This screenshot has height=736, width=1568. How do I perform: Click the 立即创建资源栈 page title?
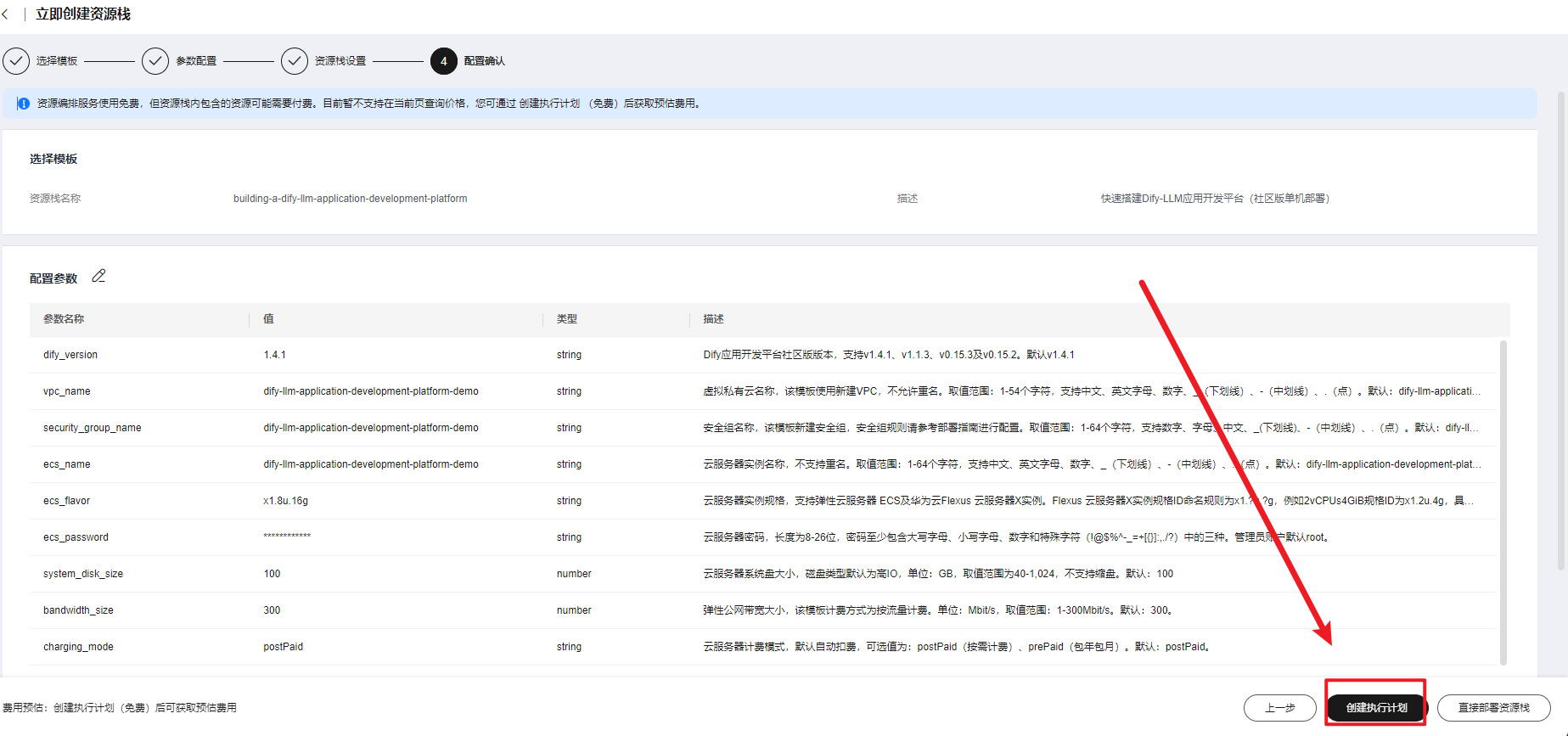[x=83, y=14]
